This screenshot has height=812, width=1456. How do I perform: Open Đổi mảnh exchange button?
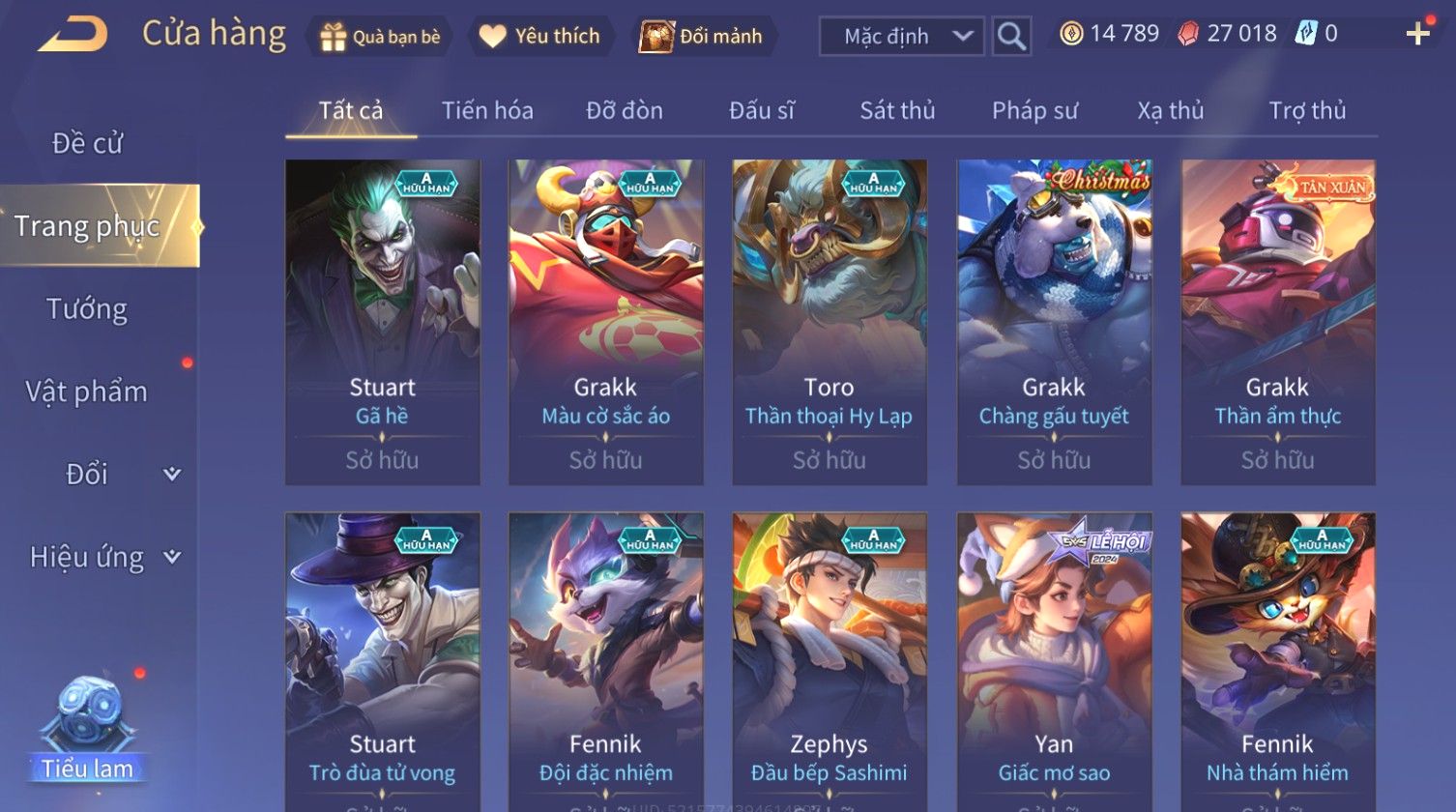coord(701,37)
